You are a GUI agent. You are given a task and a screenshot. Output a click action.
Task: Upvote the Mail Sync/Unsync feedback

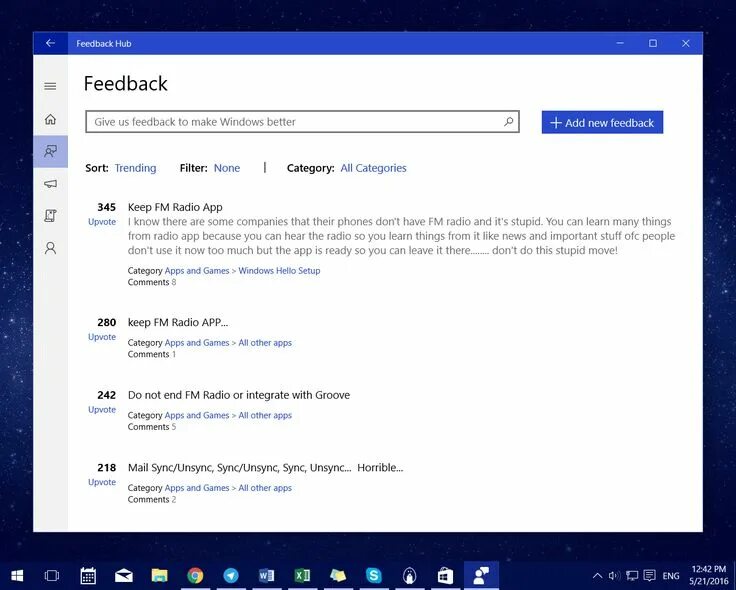click(x=102, y=482)
